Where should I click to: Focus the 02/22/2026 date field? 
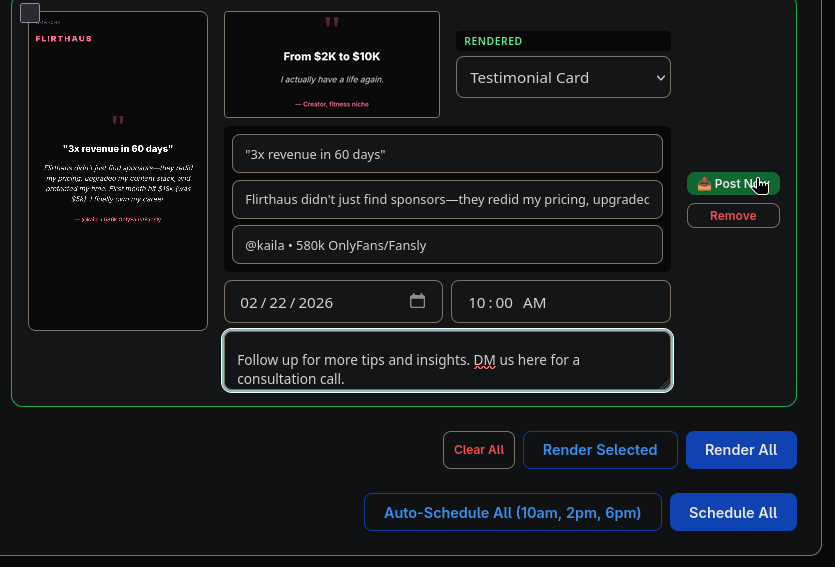[x=333, y=302]
